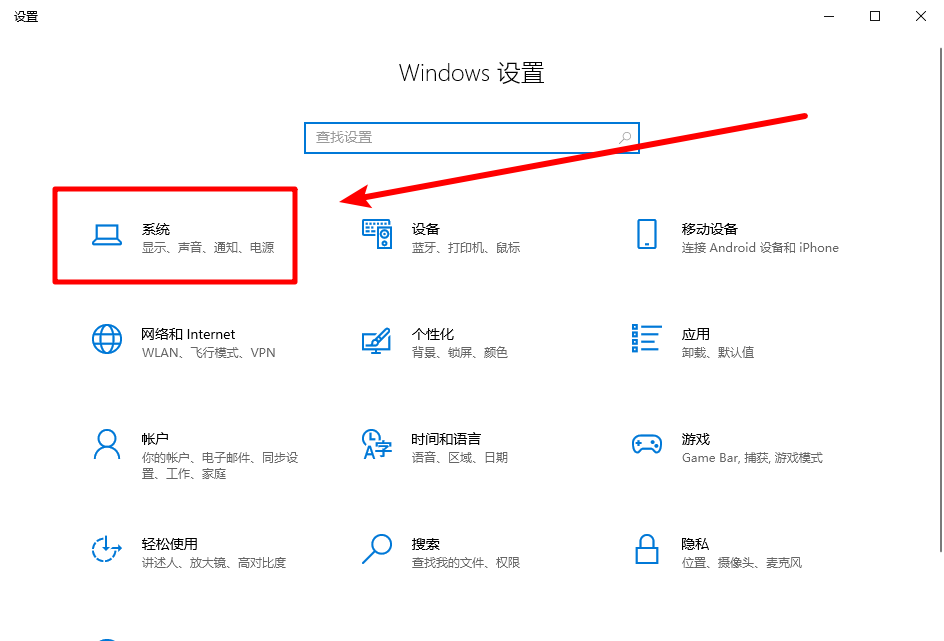The height and width of the screenshot is (641, 944).
Task: Click WLAN、飞行模式、VPN description
Action: tap(208, 353)
